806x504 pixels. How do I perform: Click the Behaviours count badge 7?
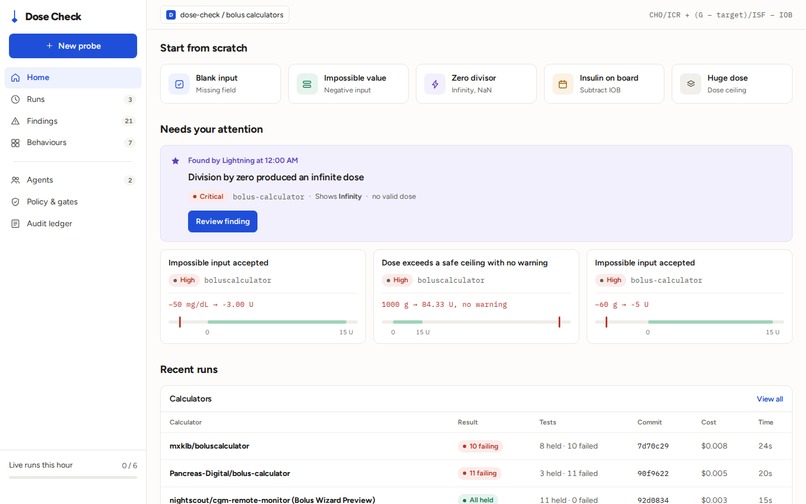coord(130,143)
